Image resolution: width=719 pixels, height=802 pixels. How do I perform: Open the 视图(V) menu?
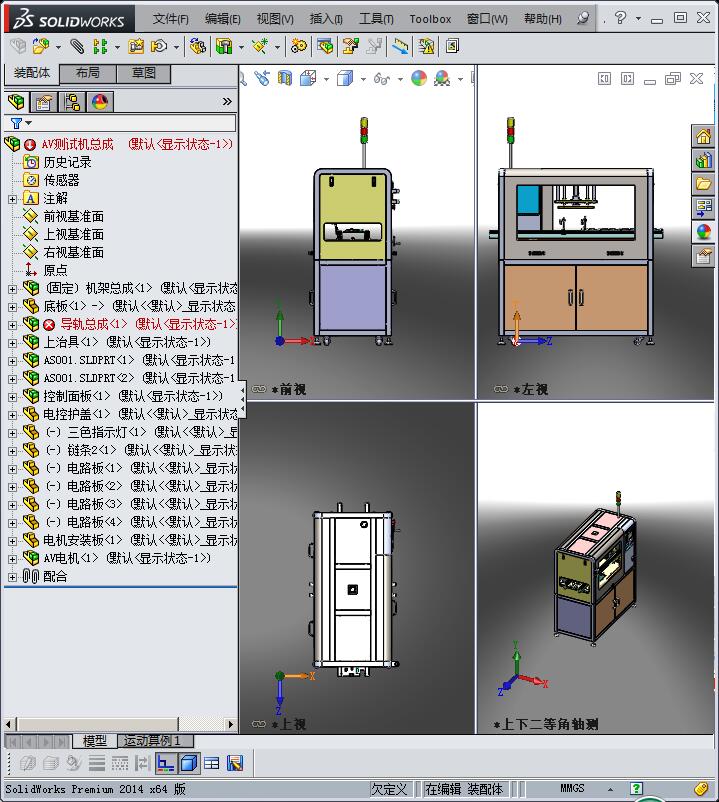coord(275,19)
